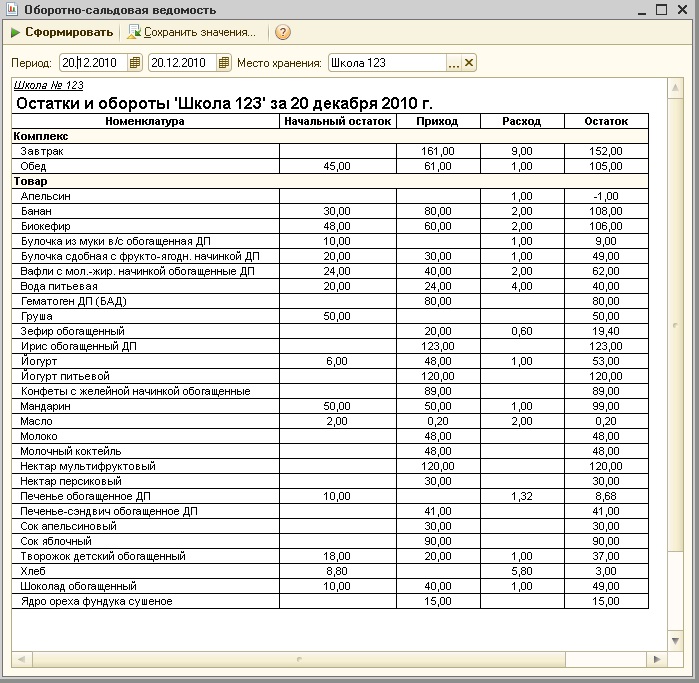Click the Место хранения field with Школа 123
Screen dimensions: 699x683
point(385,63)
